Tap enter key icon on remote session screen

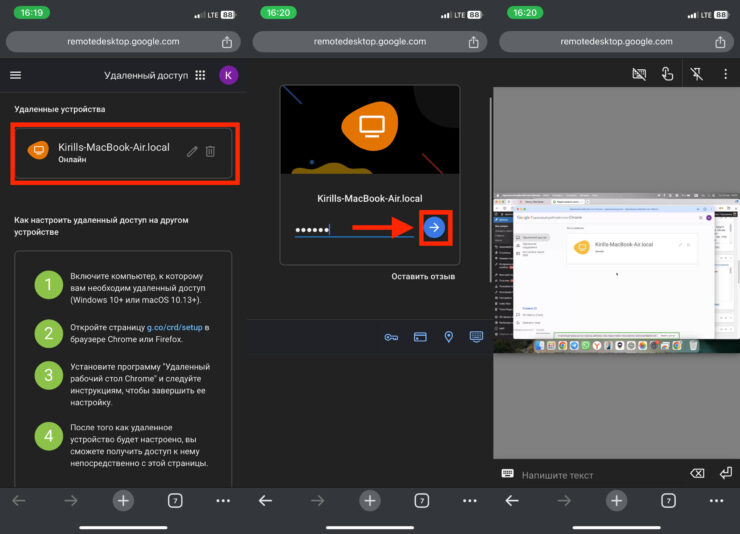(x=726, y=473)
